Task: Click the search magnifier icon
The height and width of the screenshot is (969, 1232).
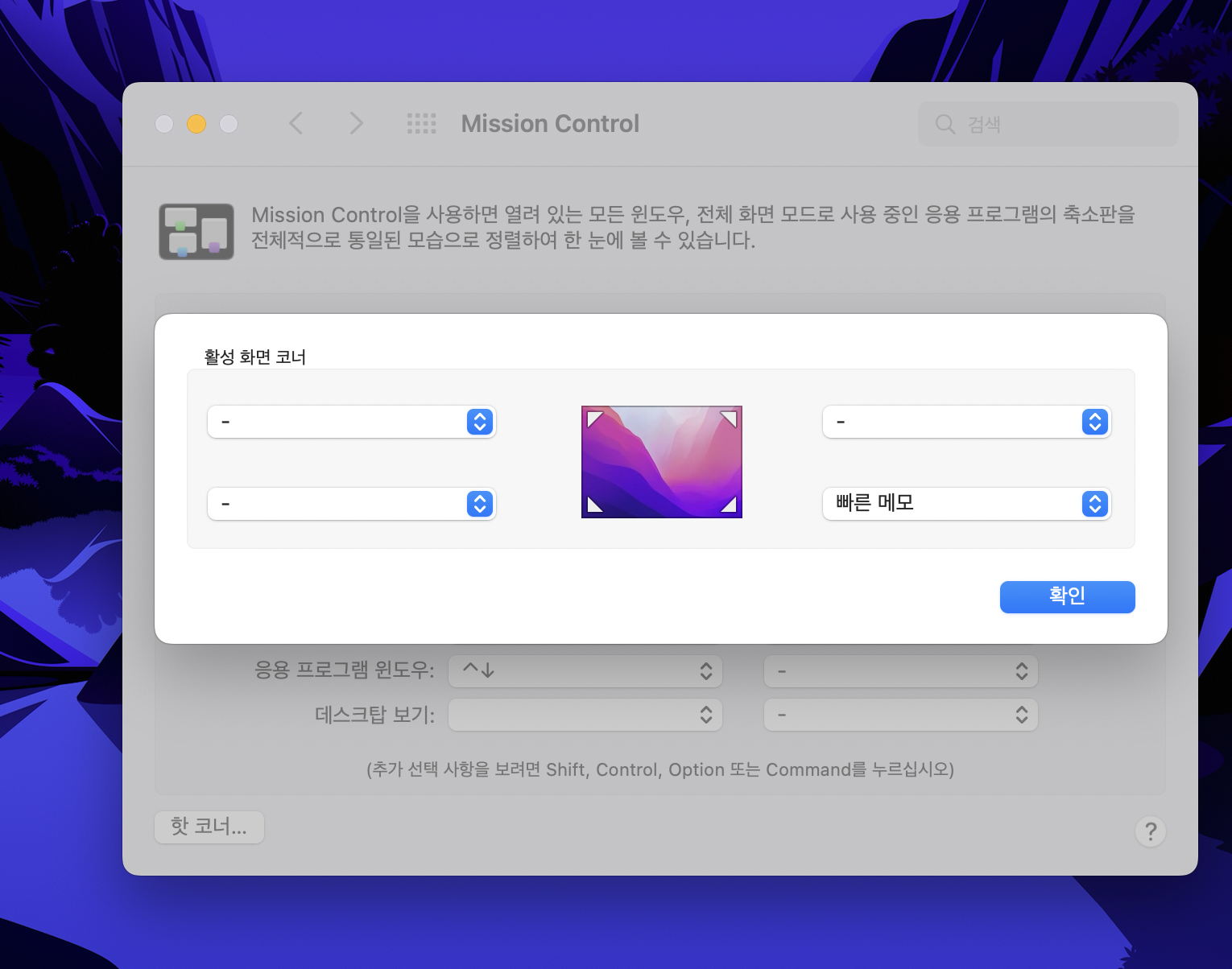Action: (x=945, y=124)
